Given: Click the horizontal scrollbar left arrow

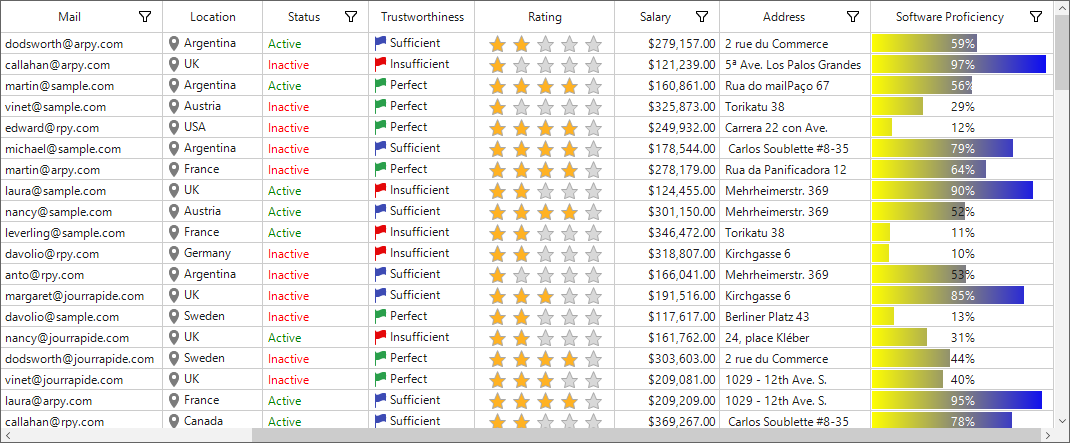Looking at the screenshot, I should point(8,435).
